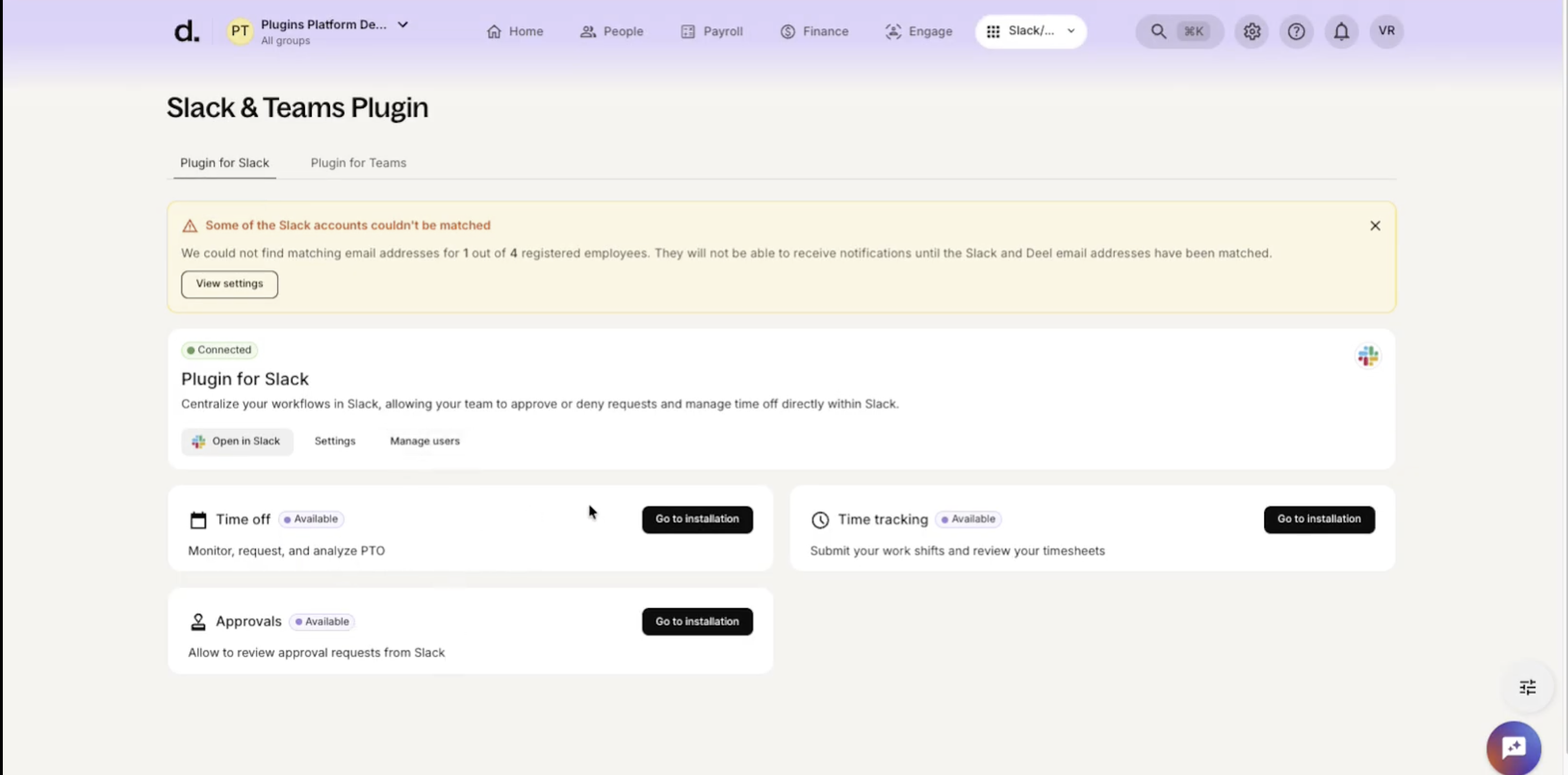The width and height of the screenshot is (1568, 775).
Task: Dismiss the unmatched accounts warning banner
Action: tap(1374, 226)
